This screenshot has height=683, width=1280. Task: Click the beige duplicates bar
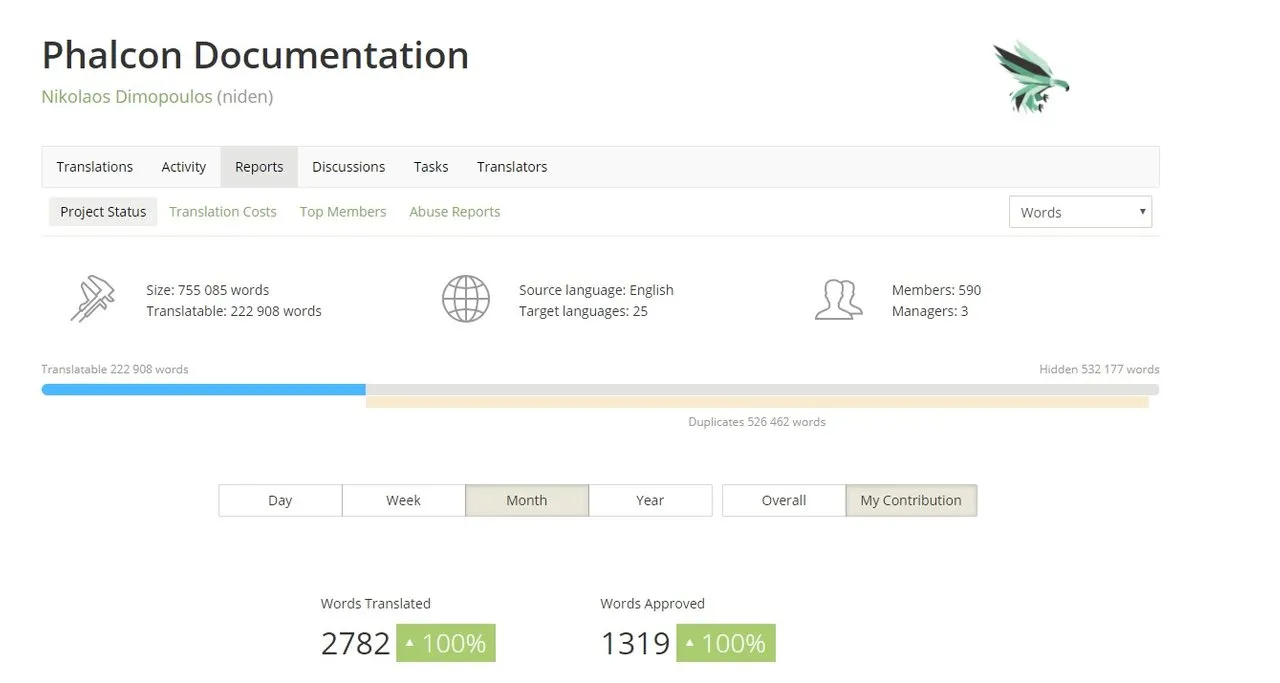tap(757, 402)
